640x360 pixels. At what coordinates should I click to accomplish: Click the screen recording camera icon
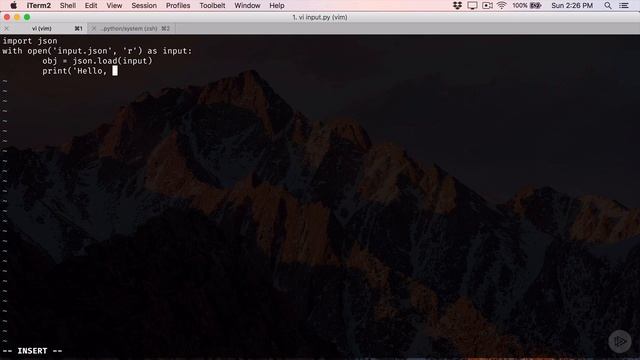pos(487,5)
